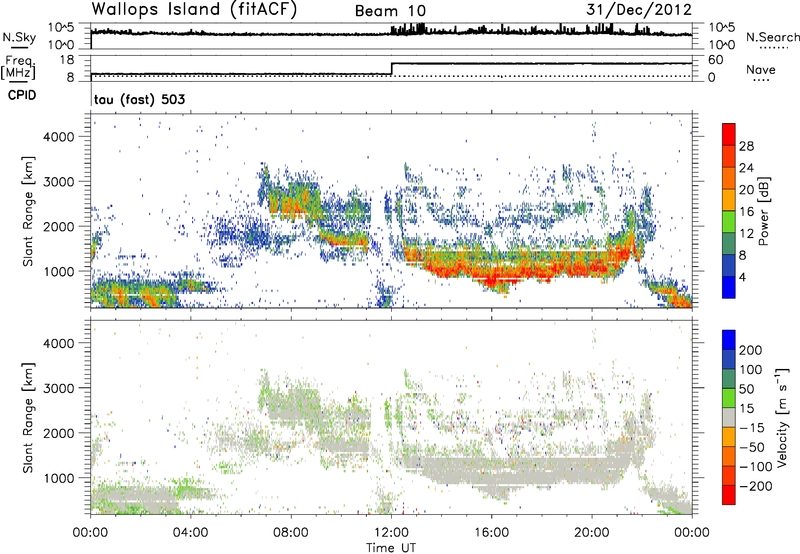This screenshot has width=800, height=554.
Task: Pick the bright green 15–50 Velocity swatch
Action: click(729, 398)
